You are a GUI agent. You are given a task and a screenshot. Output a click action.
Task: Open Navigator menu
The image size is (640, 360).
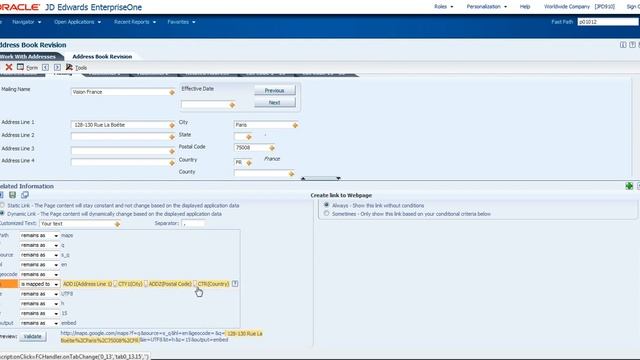point(27,22)
